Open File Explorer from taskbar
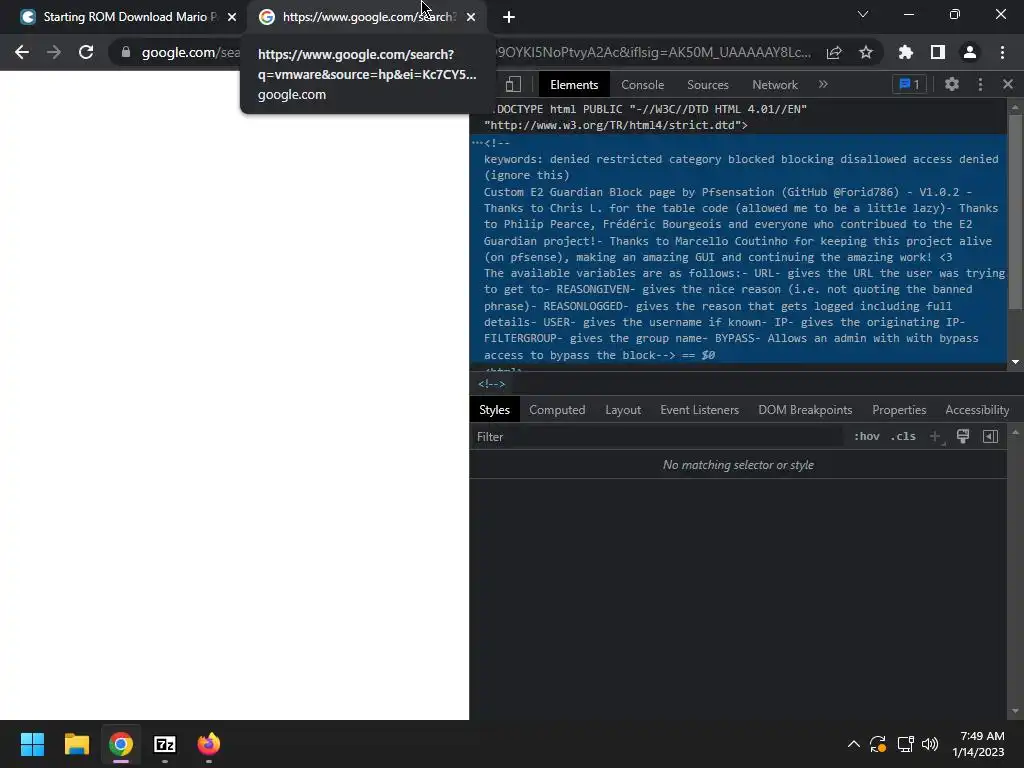1024x768 pixels. (76, 744)
